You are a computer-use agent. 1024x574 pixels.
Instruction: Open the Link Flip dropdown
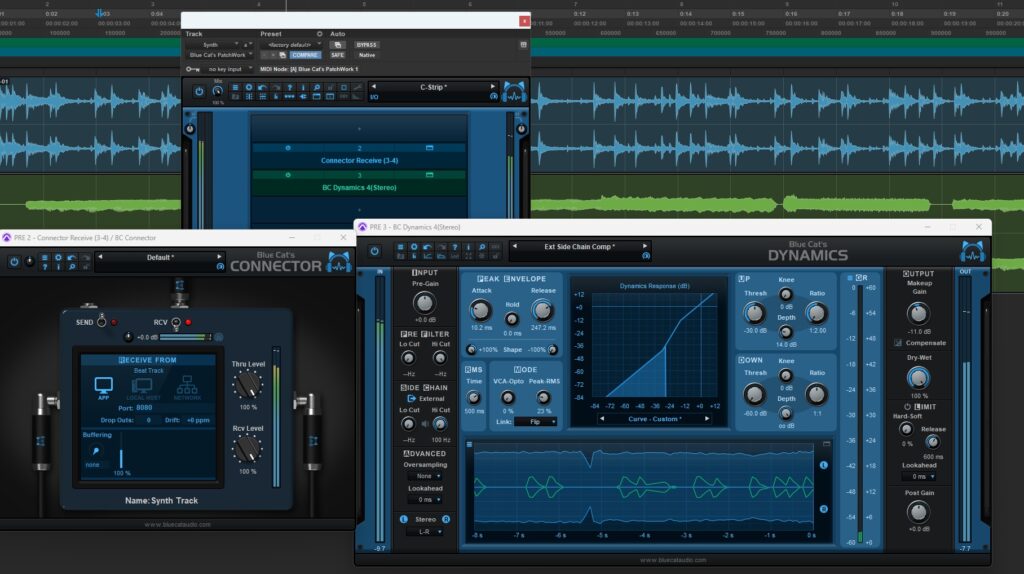pyautogui.click(x=535, y=422)
